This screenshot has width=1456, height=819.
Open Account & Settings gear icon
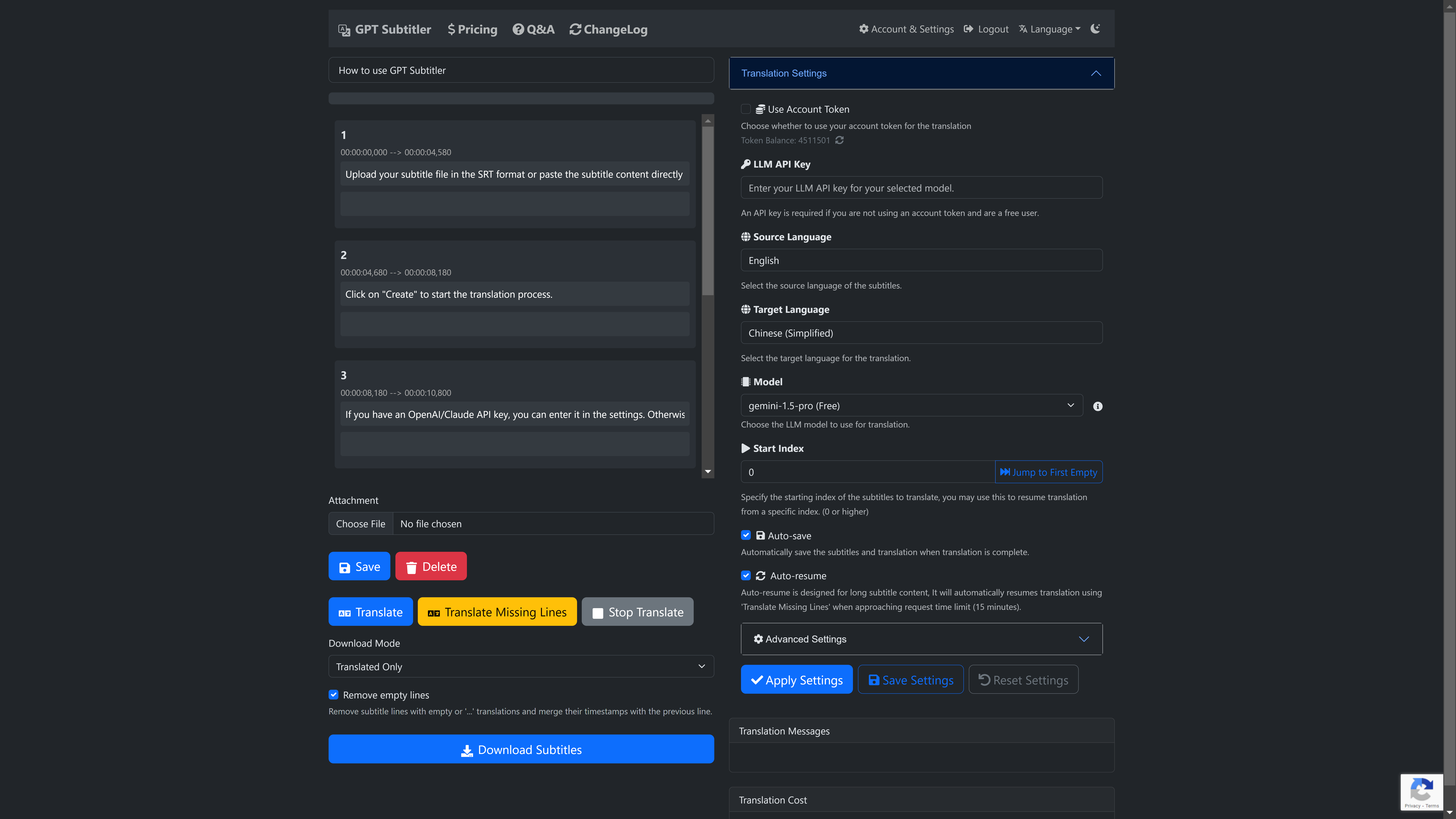(864, 29)
